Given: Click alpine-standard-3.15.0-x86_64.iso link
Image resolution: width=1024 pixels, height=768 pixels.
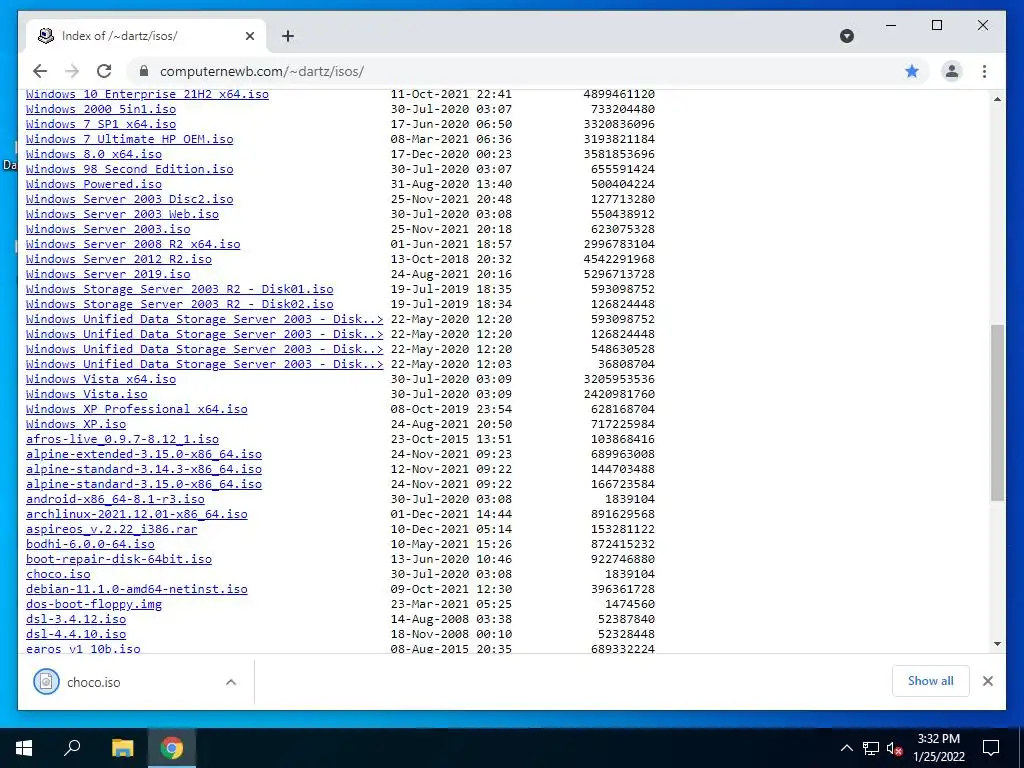Looking at the screenshot, I should [144, 485].
